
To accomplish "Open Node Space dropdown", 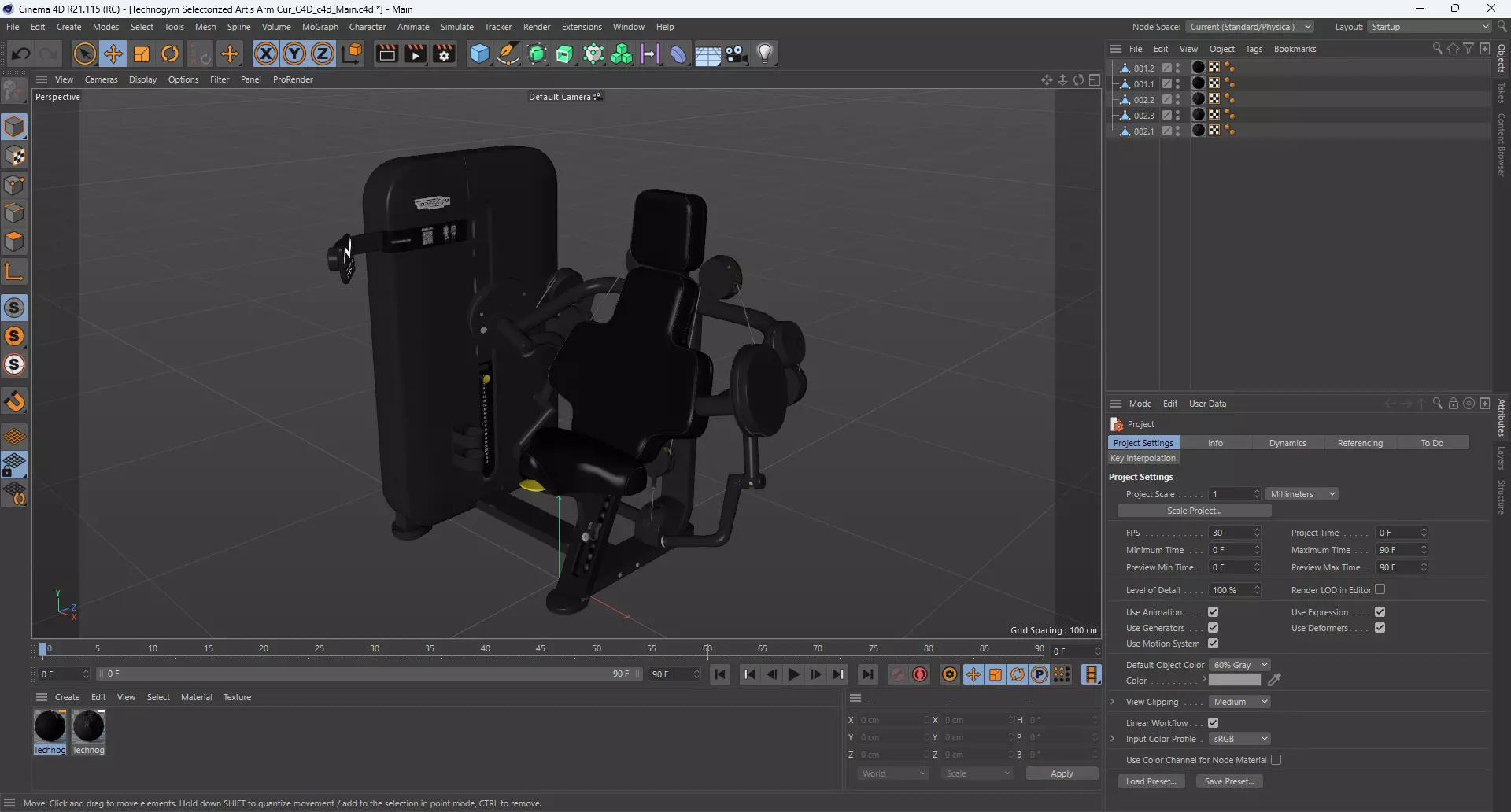I will (x=1250, y=27).
